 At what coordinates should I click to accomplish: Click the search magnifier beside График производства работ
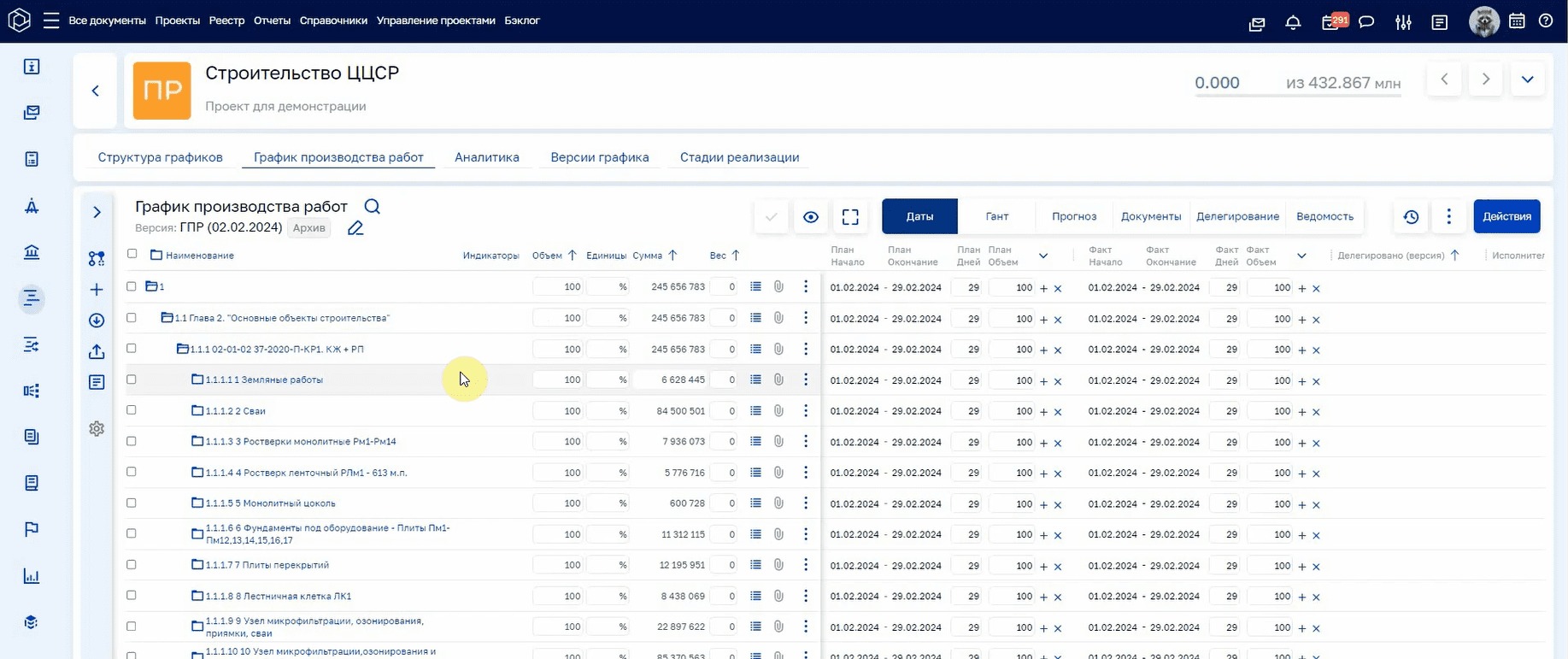[x=372, y=206]
